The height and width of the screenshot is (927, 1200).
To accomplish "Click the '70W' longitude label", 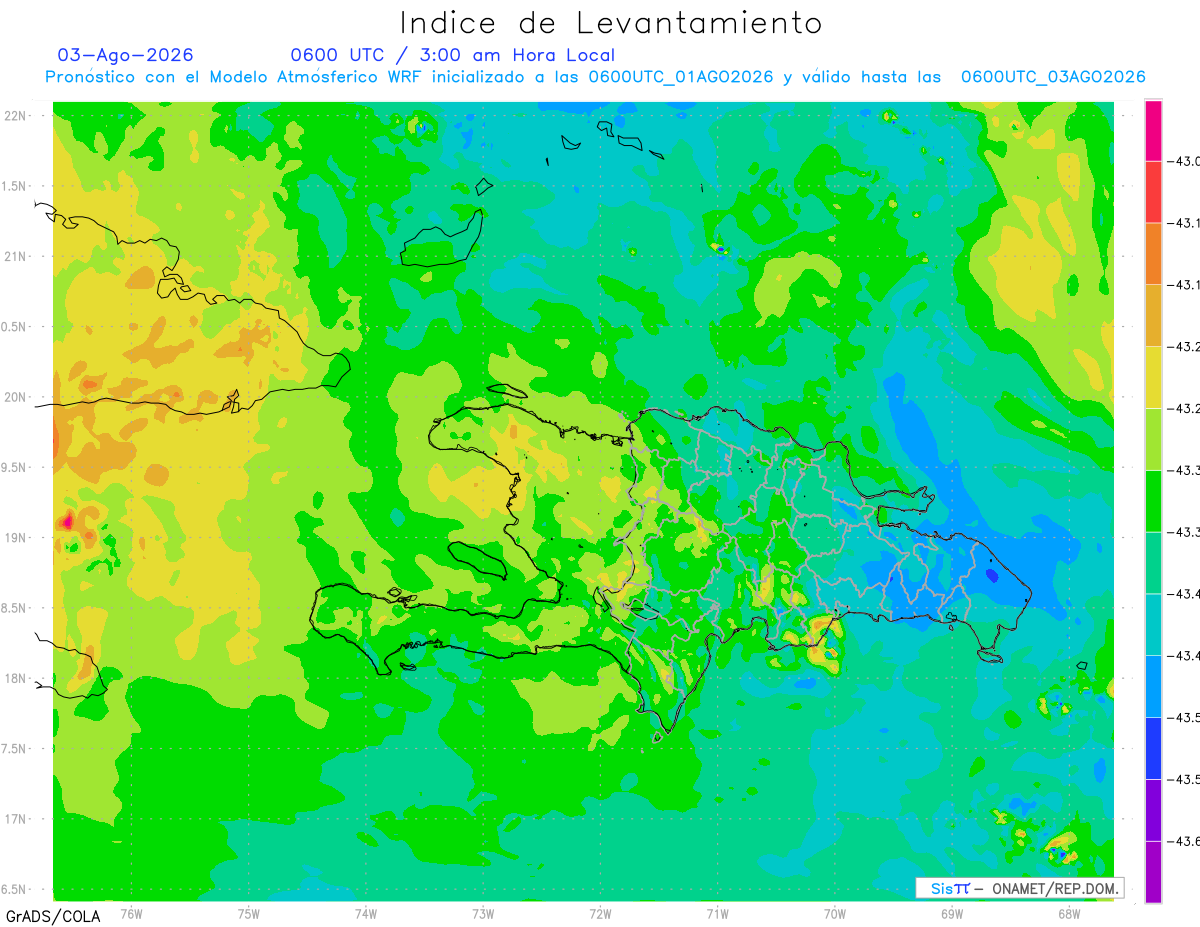I will tap(834, 913).
